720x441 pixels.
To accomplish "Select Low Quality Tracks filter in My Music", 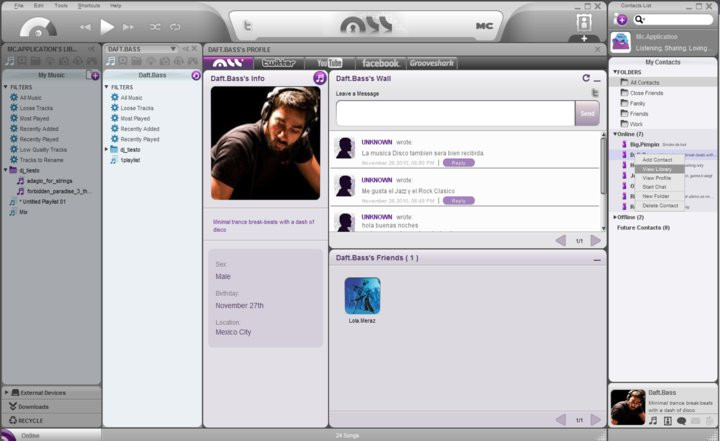I will (x=43, y=150).
